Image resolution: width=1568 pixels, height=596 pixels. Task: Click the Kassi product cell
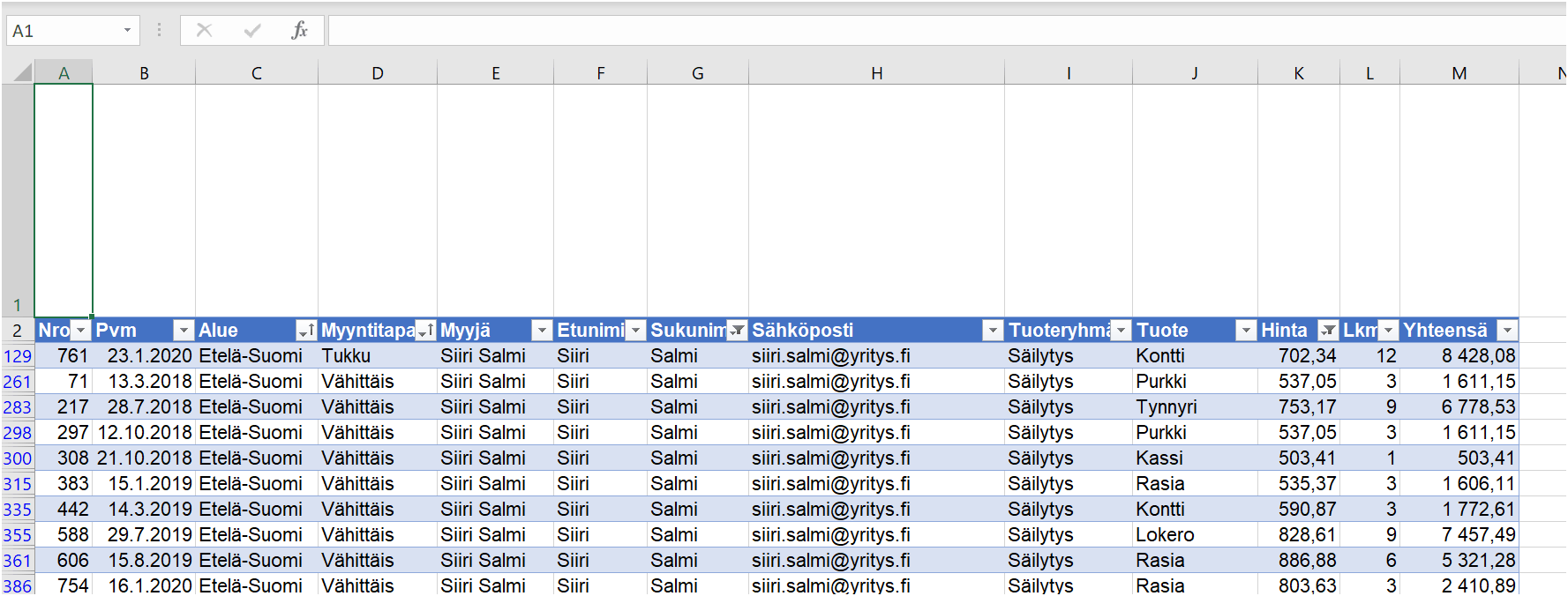click(x=1195, y=458)
